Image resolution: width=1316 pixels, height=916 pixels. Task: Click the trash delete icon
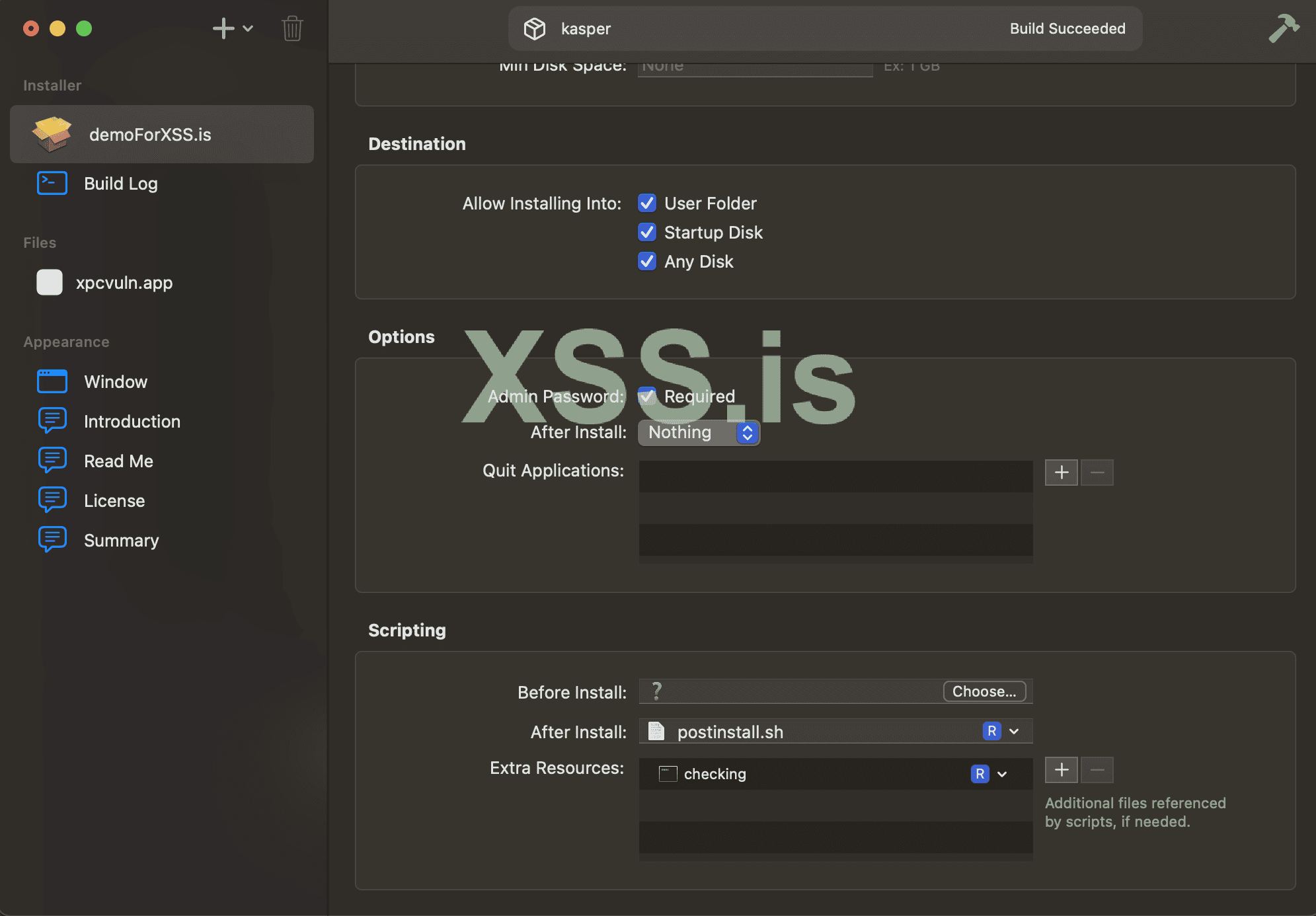[x=292, y=28]
